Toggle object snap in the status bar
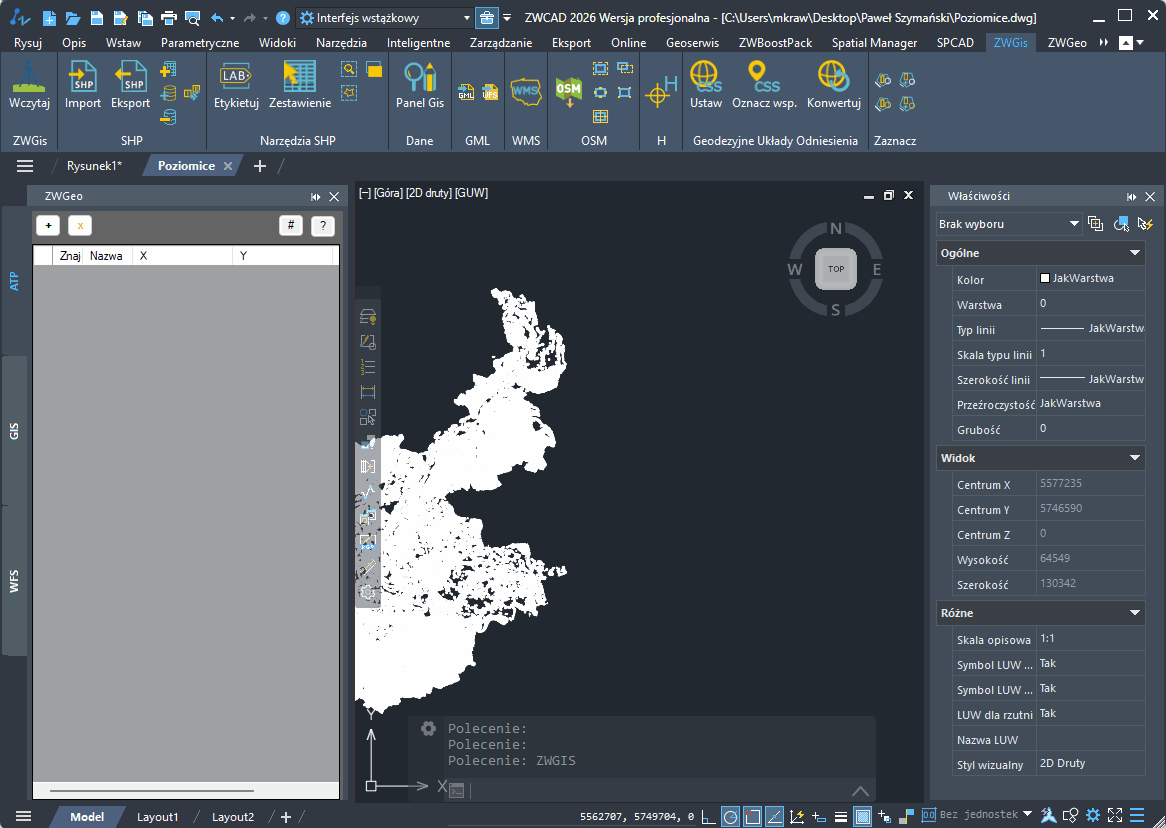This screenshot has width=1166, height=828. pos(753,816)
